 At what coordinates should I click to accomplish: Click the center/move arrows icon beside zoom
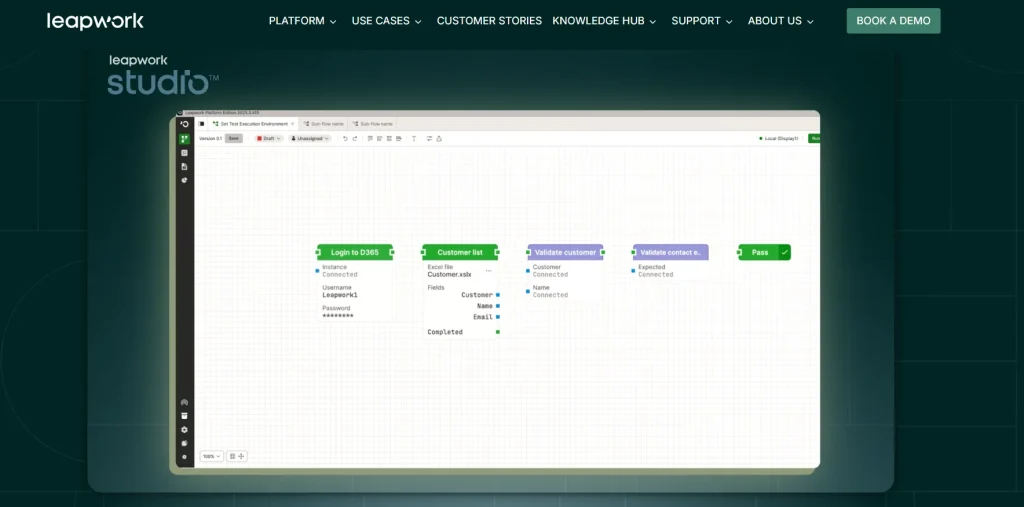pos(241,456)
